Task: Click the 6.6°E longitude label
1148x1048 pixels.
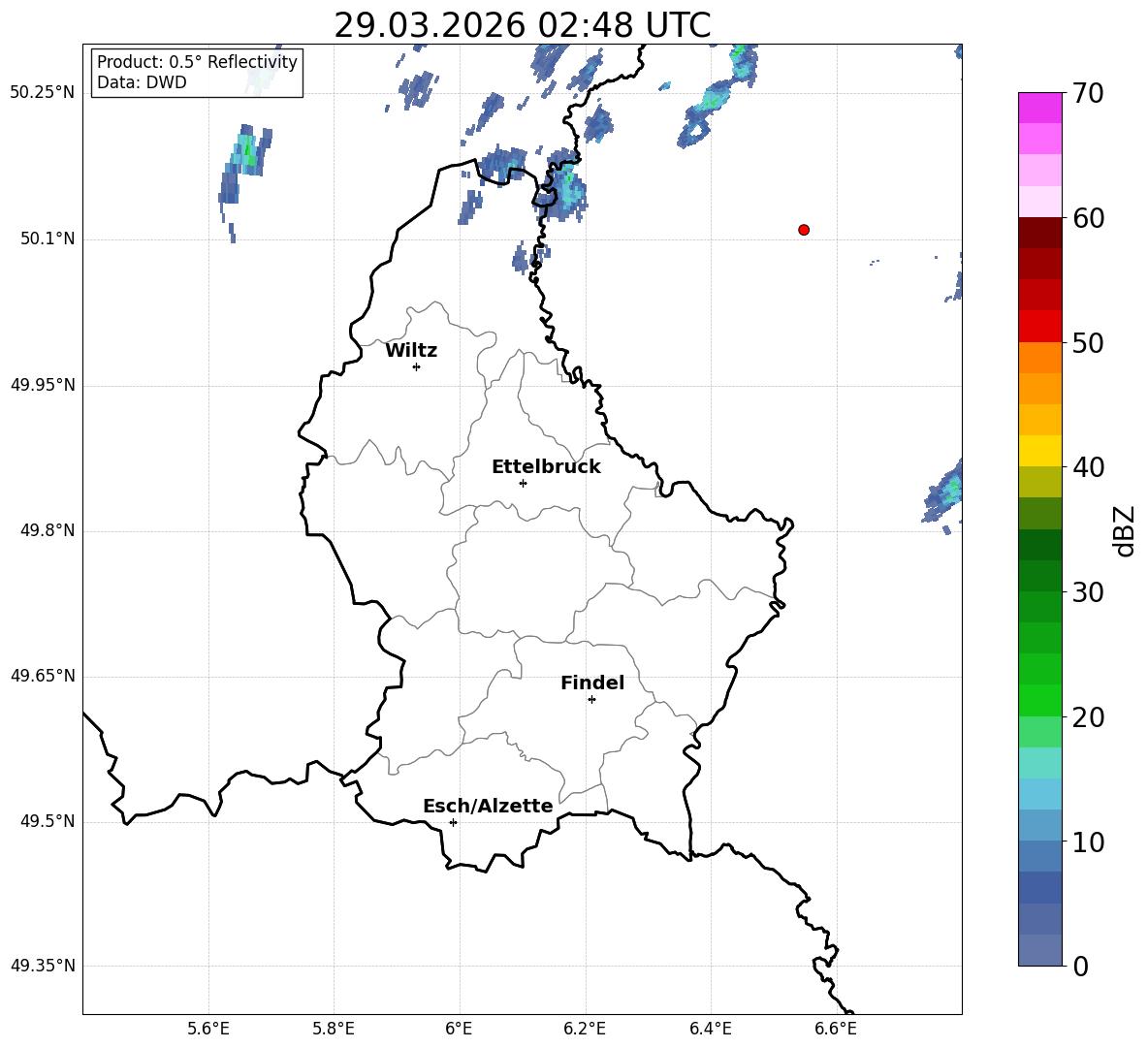Action: pos(836,1029)
